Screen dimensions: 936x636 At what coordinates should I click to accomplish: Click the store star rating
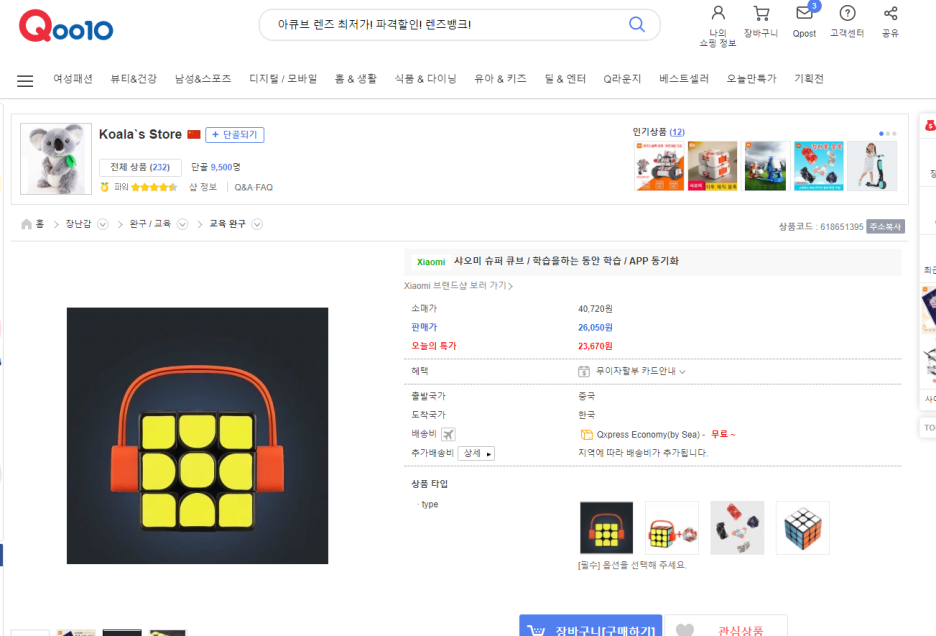coord(154,187)
